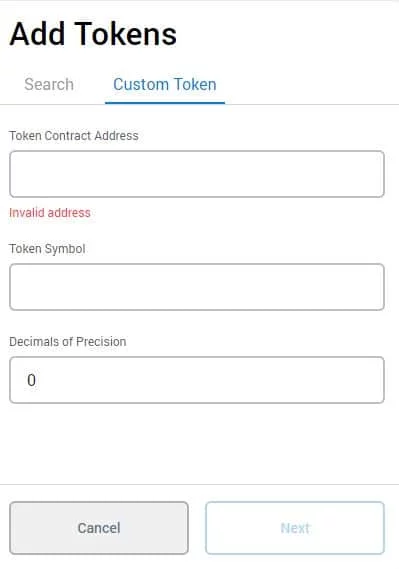Click the blue underline beneath Custom Token

(165, 103)
